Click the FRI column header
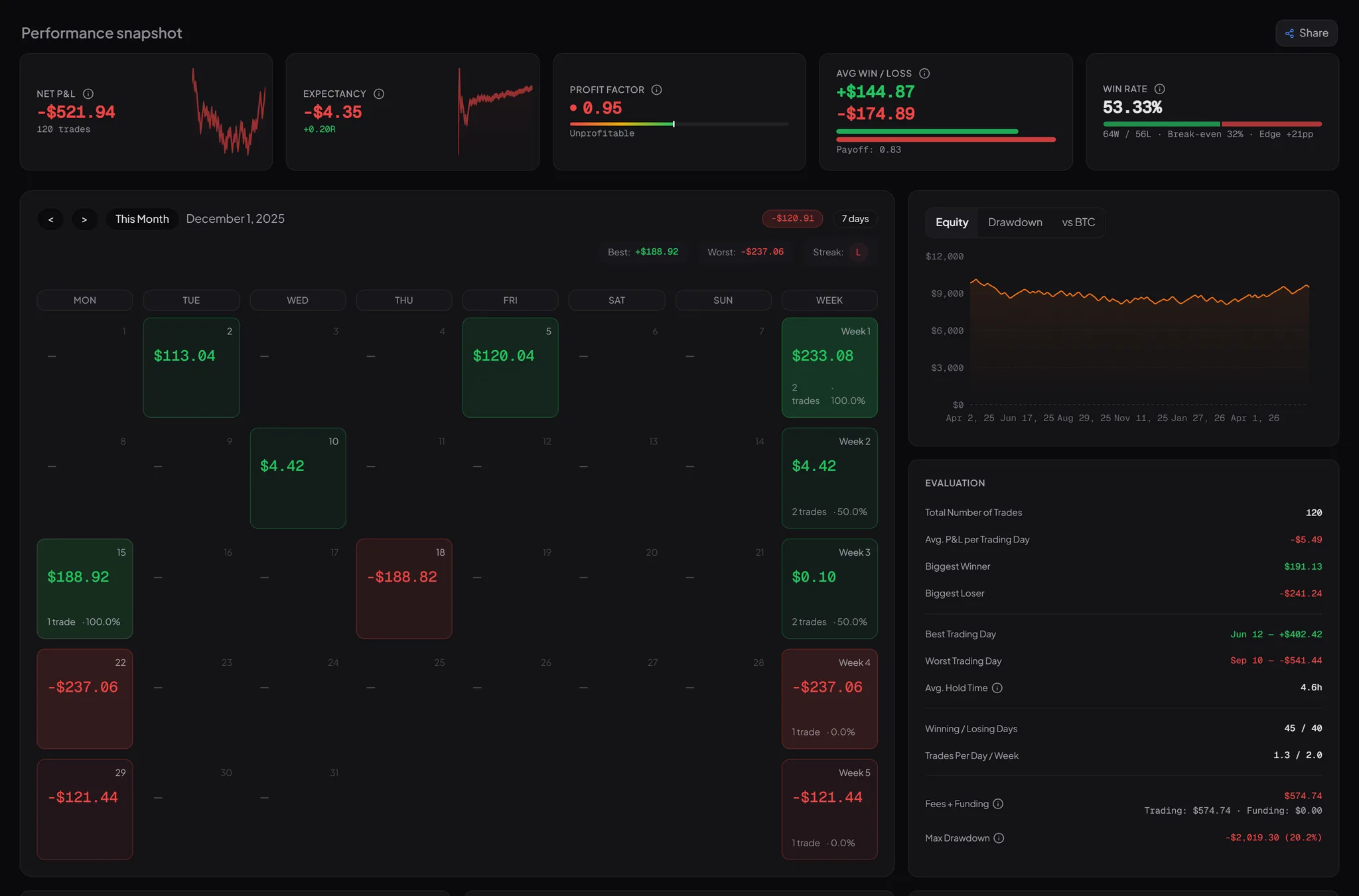 point(510,300)
